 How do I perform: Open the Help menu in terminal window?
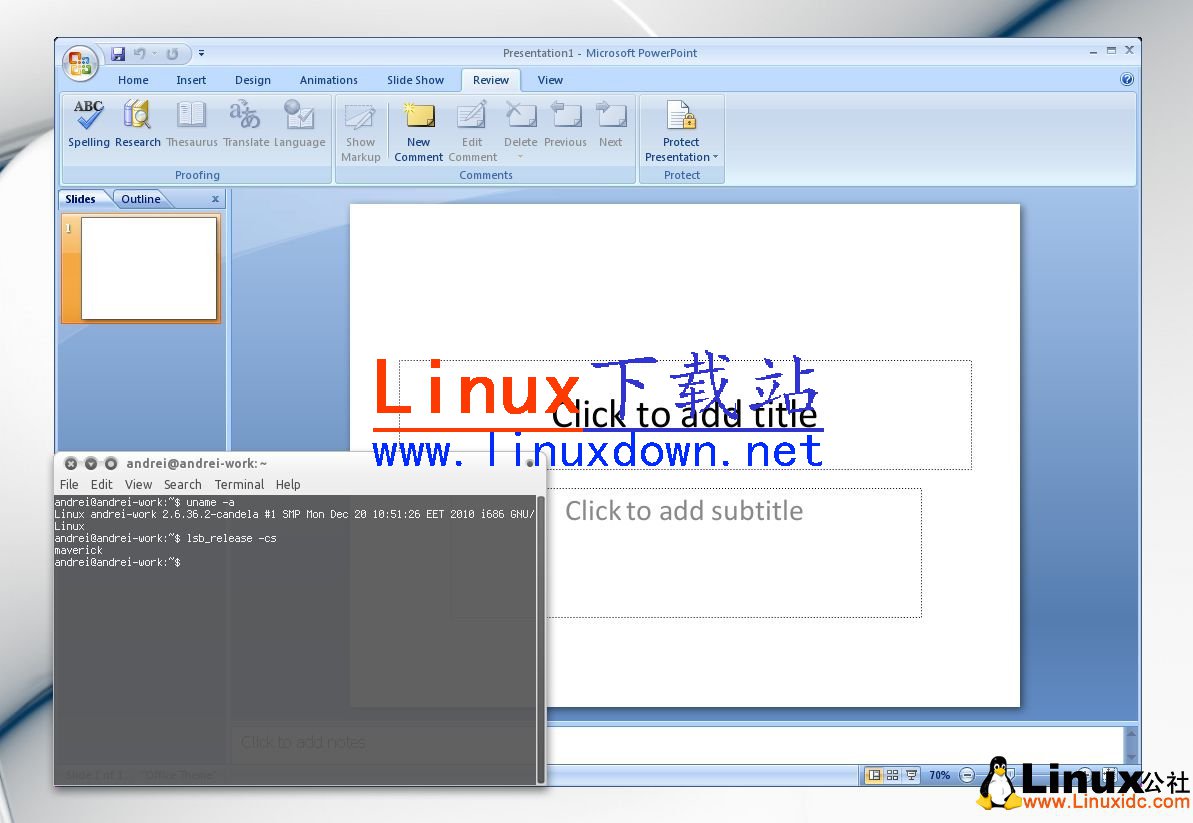288,485
